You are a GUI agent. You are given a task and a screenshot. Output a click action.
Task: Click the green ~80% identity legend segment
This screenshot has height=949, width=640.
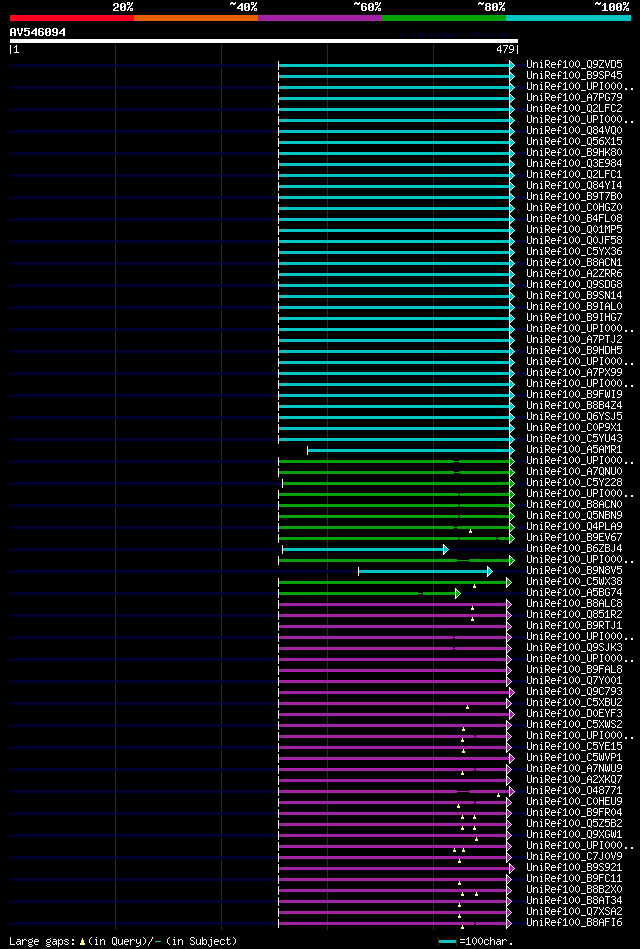(444, 18)
